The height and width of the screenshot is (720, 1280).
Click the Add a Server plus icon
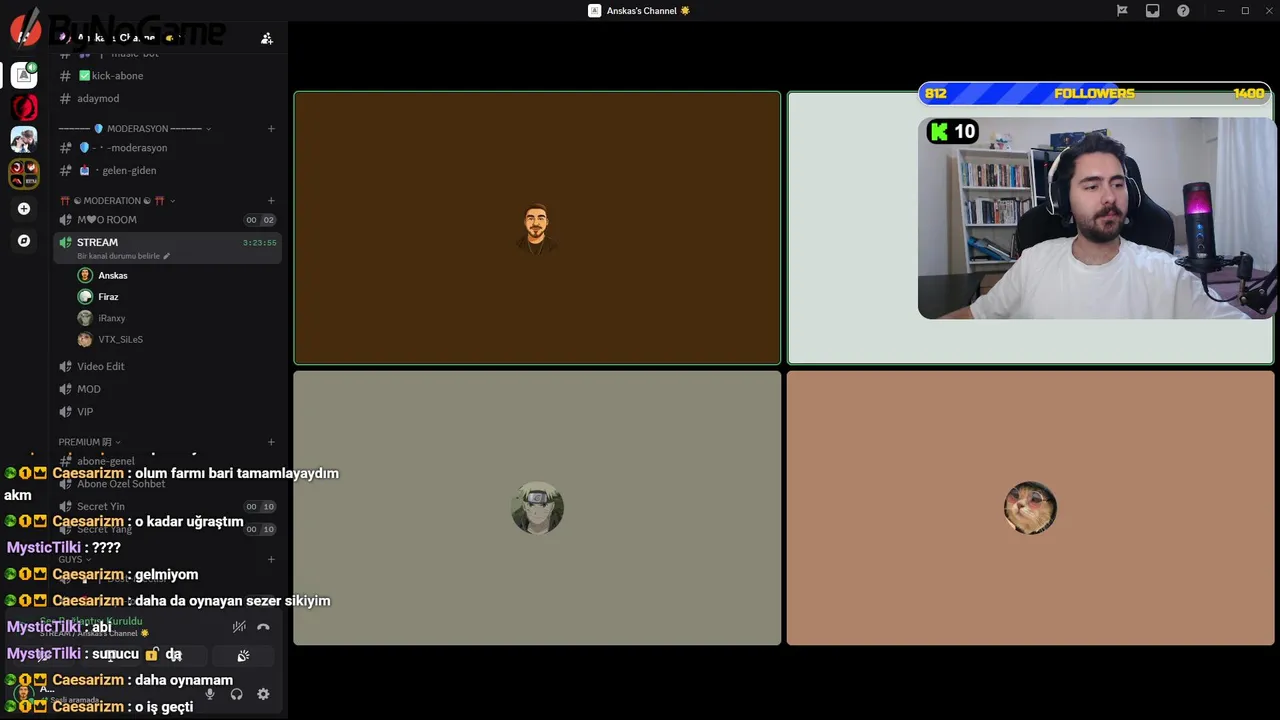[x=24, y=209]
